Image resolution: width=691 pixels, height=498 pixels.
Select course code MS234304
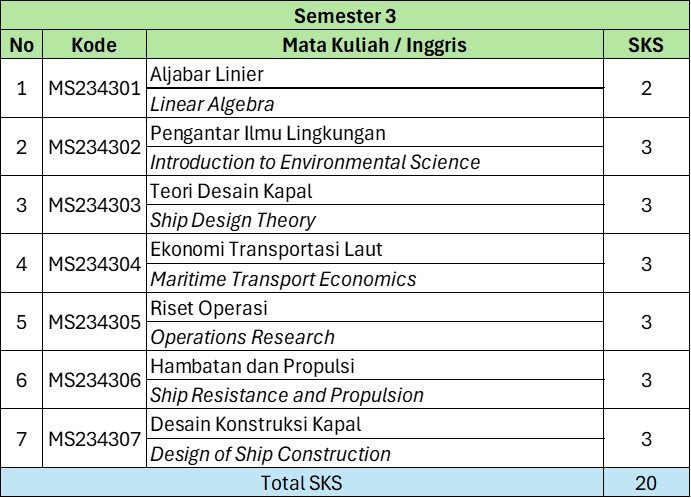point(95,264)
